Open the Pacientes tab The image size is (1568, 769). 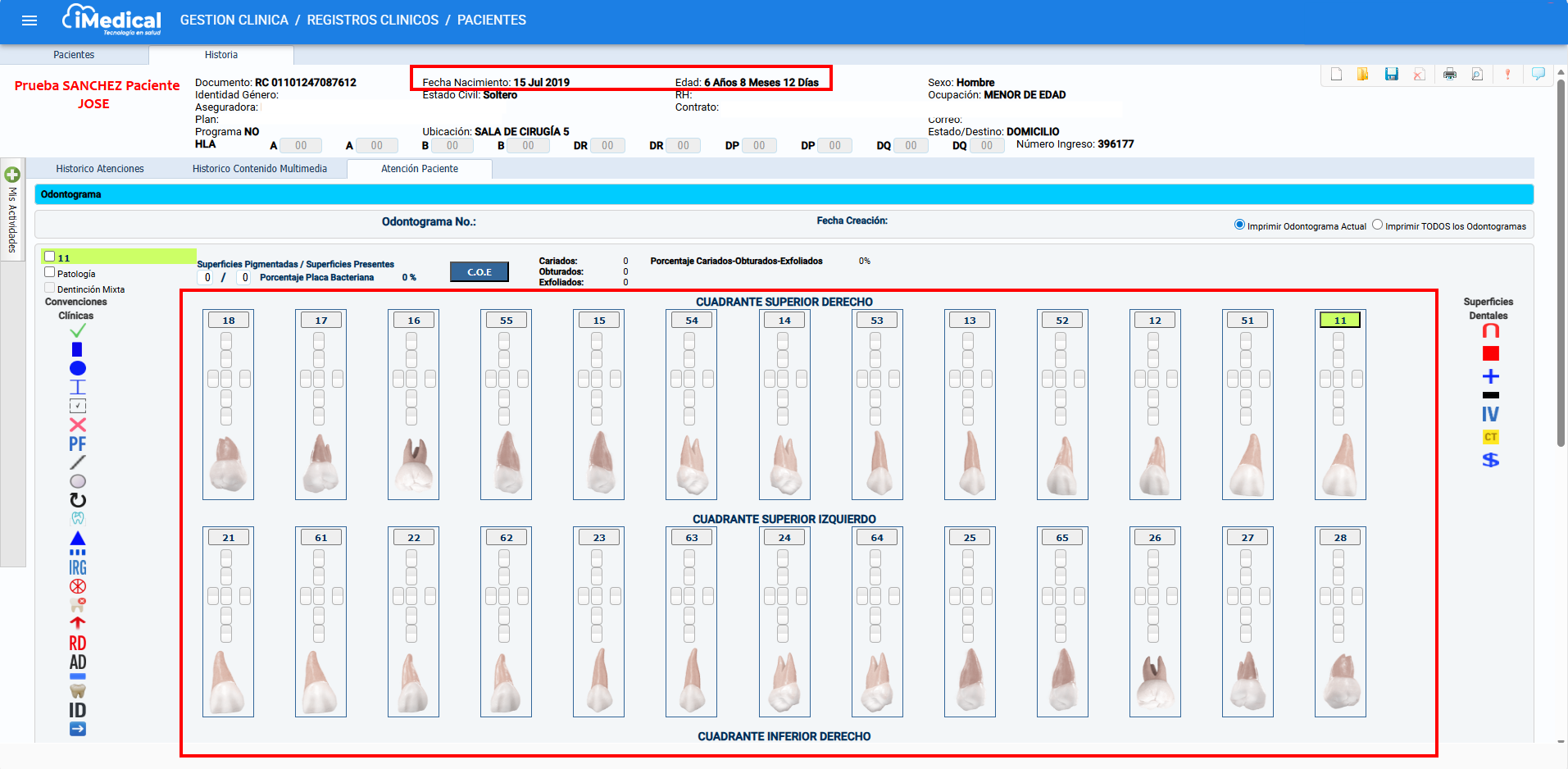[x=74, y=55]
